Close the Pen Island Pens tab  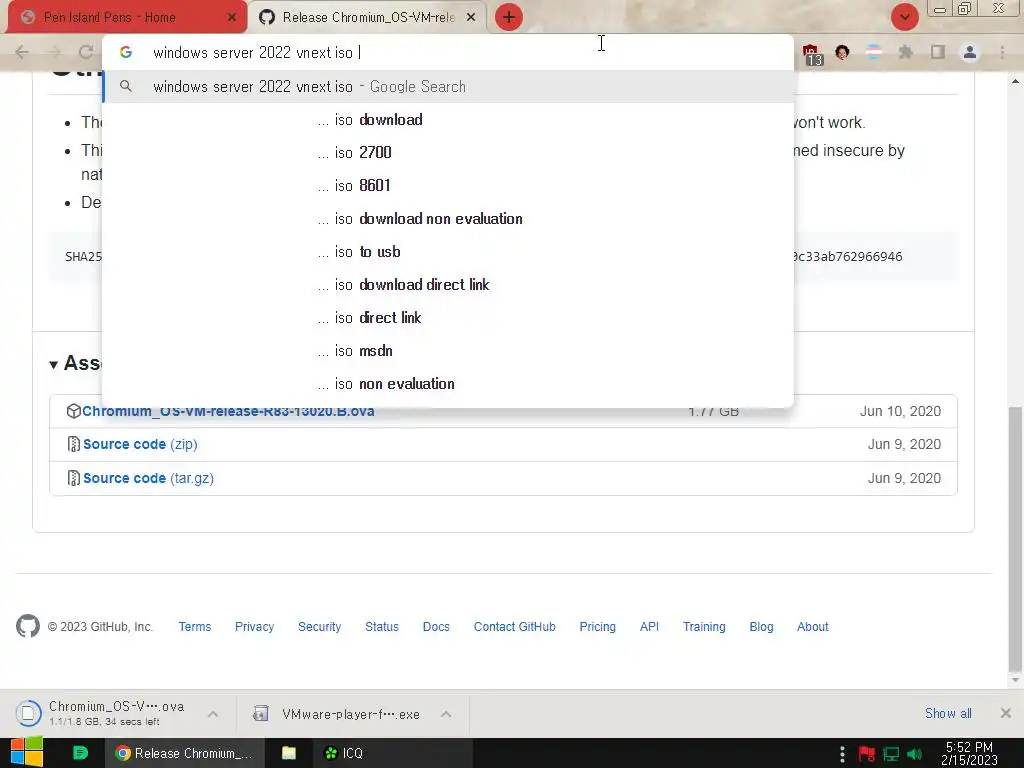(232, 18)
